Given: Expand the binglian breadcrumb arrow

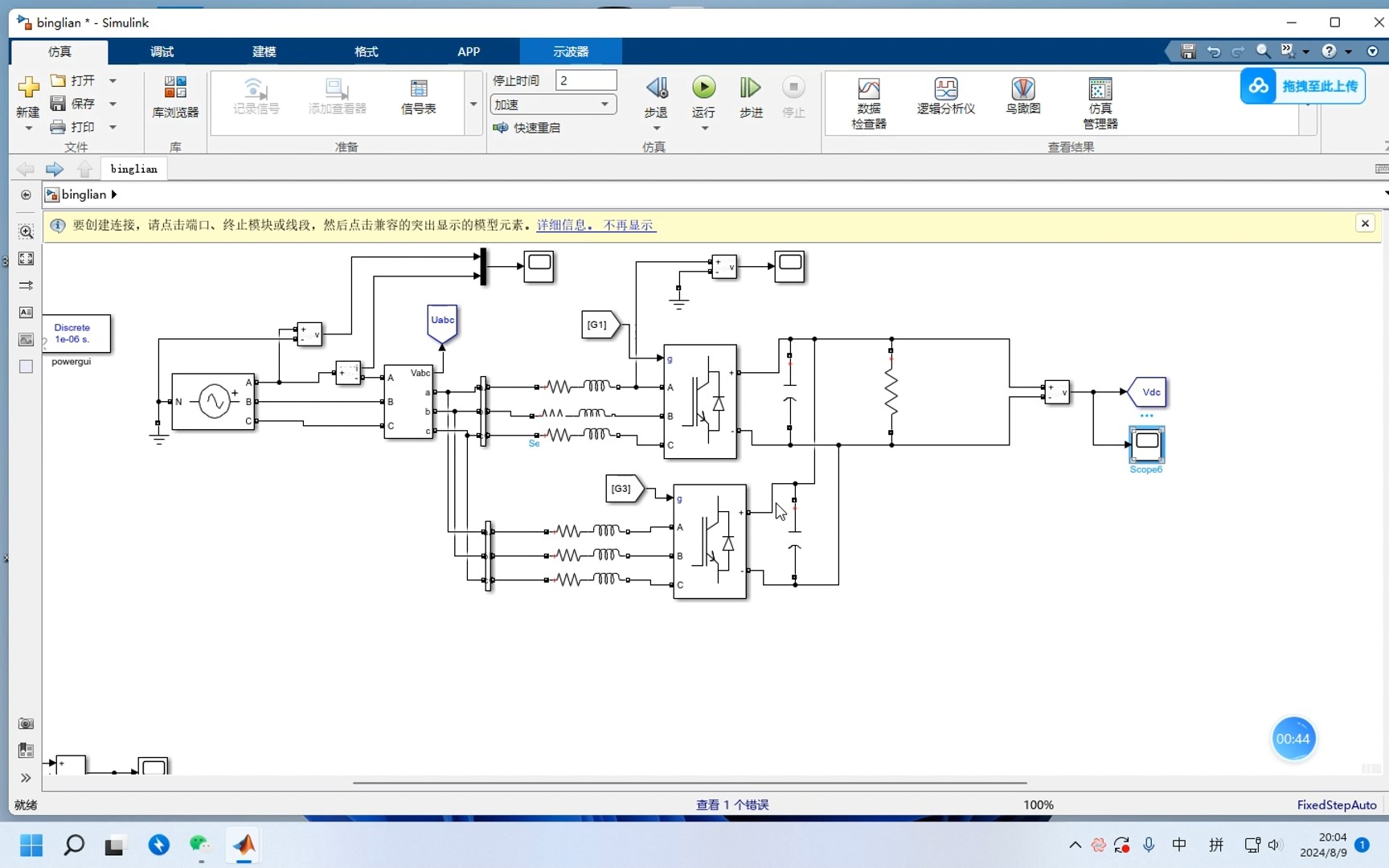Looking at the screenshot, I should (x=114, y=194).
